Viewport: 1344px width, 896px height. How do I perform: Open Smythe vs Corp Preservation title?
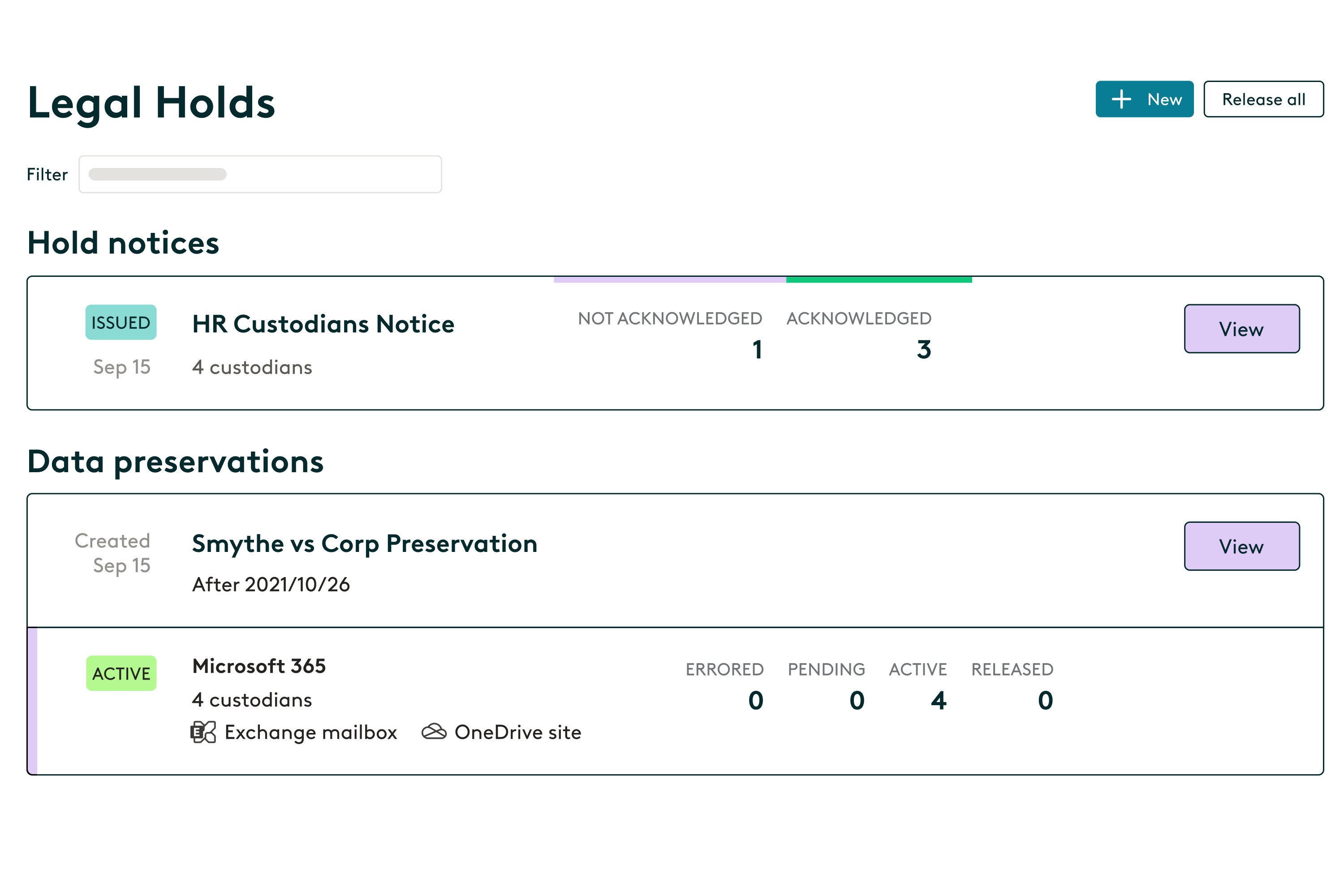coord(365,543)
